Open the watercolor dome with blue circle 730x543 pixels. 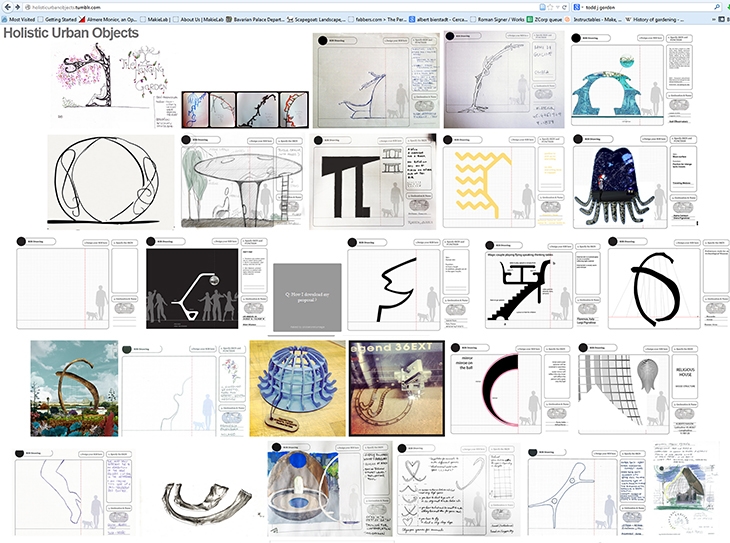coord(330,489)
